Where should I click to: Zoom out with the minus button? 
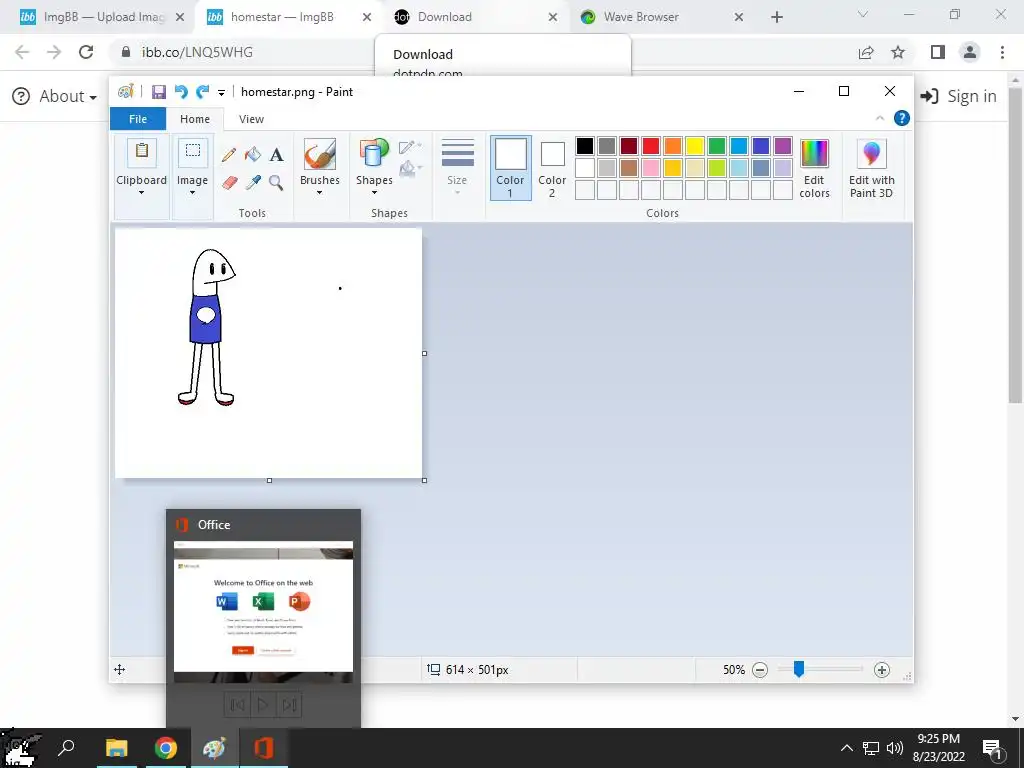click(760, 670)
